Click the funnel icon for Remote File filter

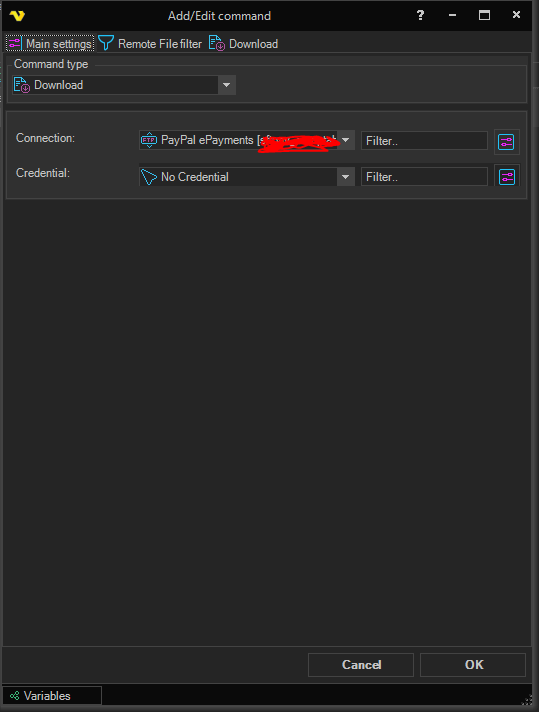click(x=106, y=43)
